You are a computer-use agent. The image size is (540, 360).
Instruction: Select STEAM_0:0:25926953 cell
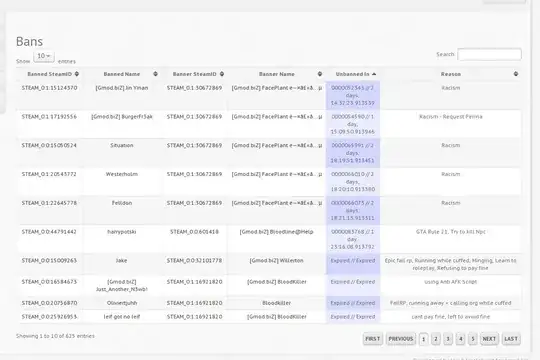[x=49, y=317]
